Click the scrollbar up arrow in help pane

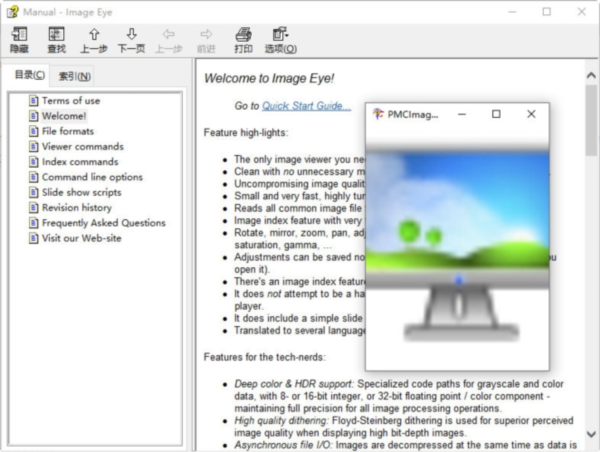(591, 75)
